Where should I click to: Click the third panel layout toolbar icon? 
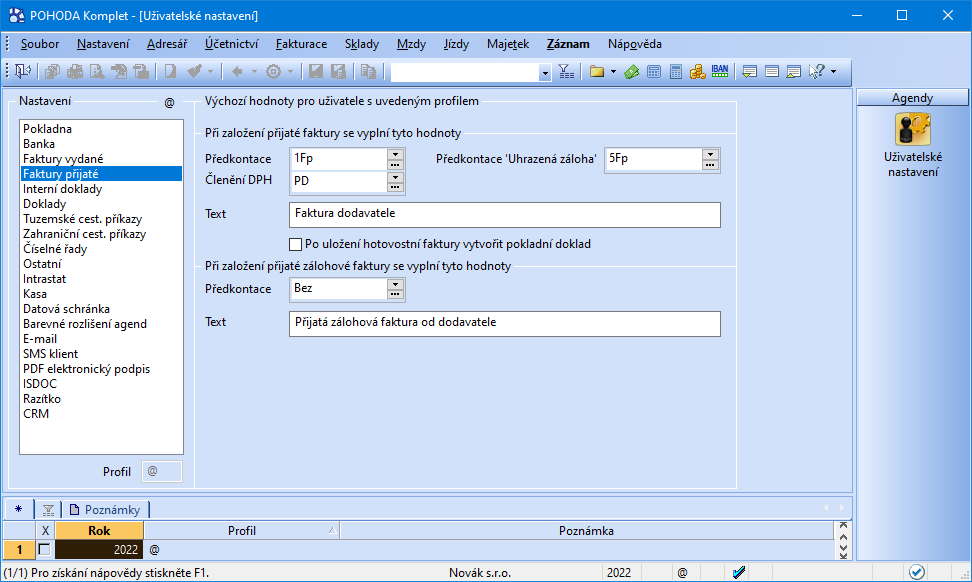point(793,71)
